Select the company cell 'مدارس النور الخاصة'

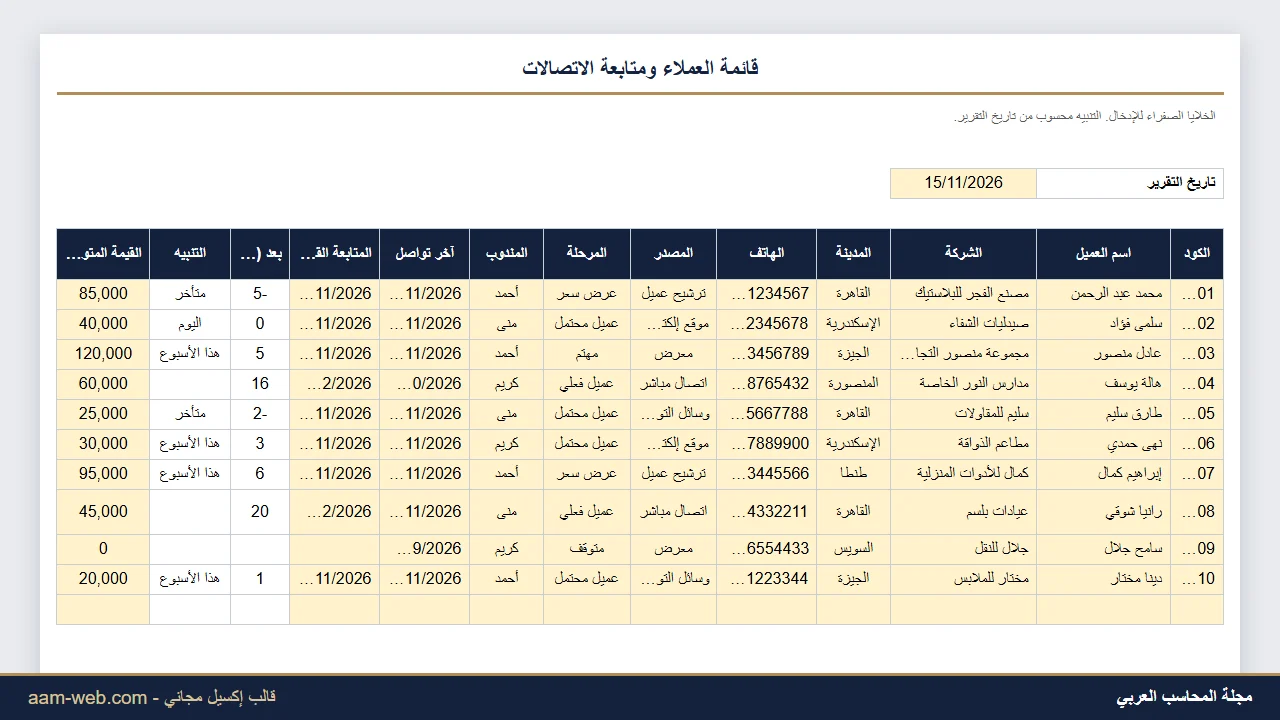(963, 384)
